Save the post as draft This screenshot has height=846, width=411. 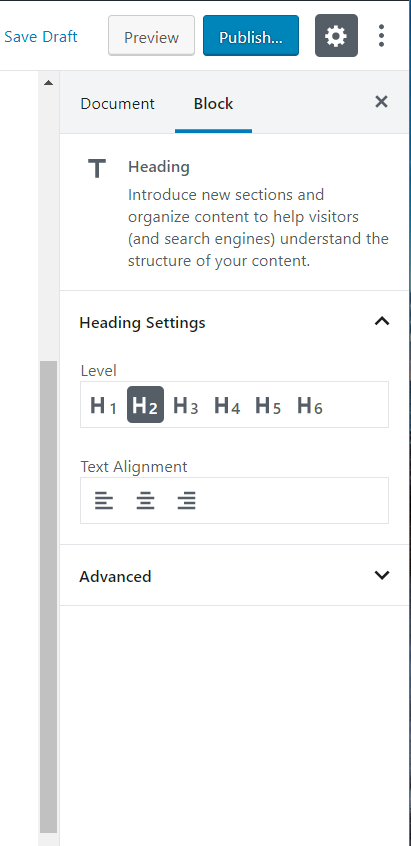pyautogui.click(x=41, y=37)
